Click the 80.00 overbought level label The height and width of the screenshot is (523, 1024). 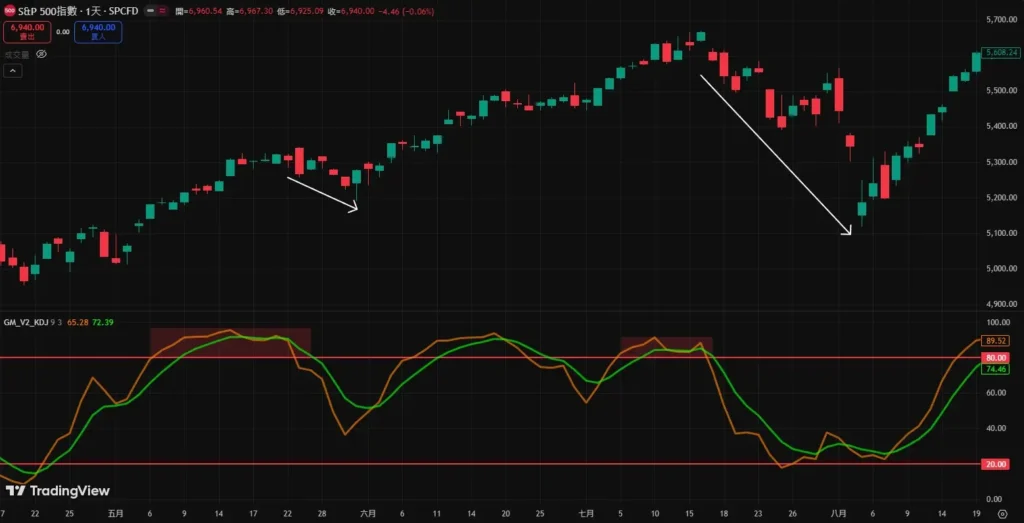point(996,357)
